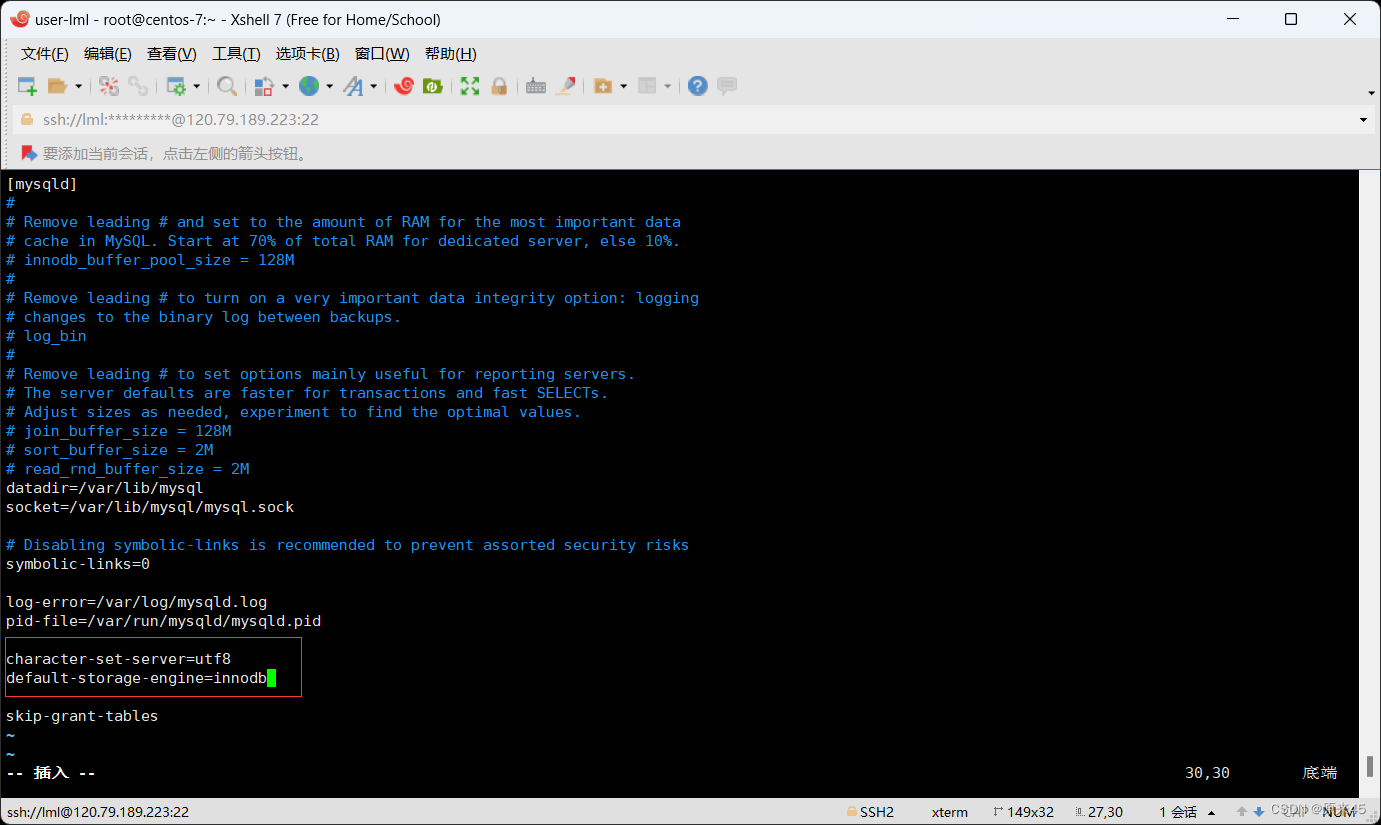The image size is (1381, 825).
Task: Click the '# innodb_buffer_pool_size = 128M' line
Action: 150,260
